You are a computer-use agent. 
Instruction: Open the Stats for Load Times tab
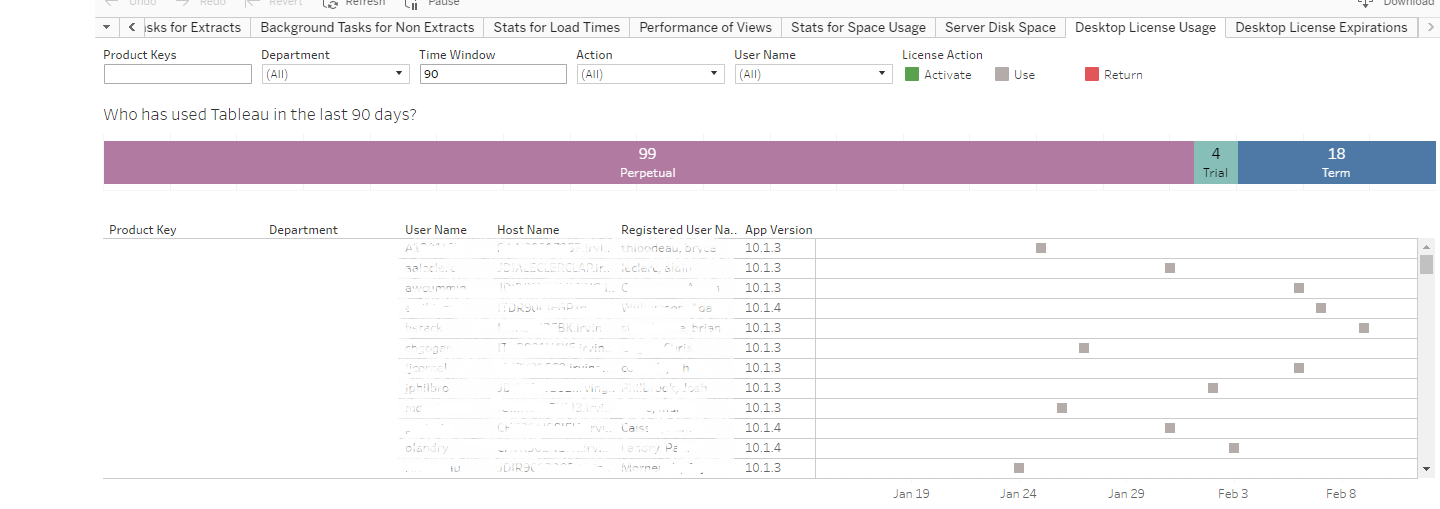coord(557,27)
